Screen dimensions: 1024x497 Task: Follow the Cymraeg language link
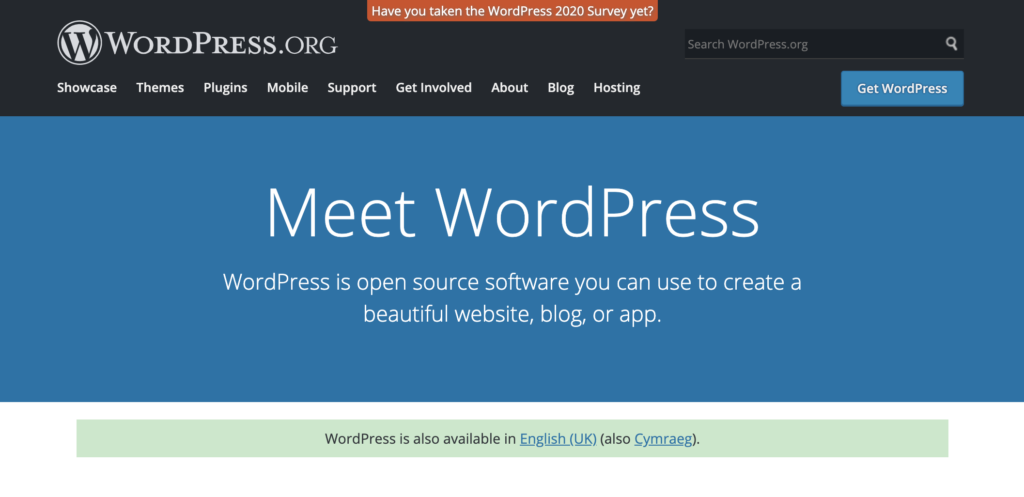click(x=663, y=439)
